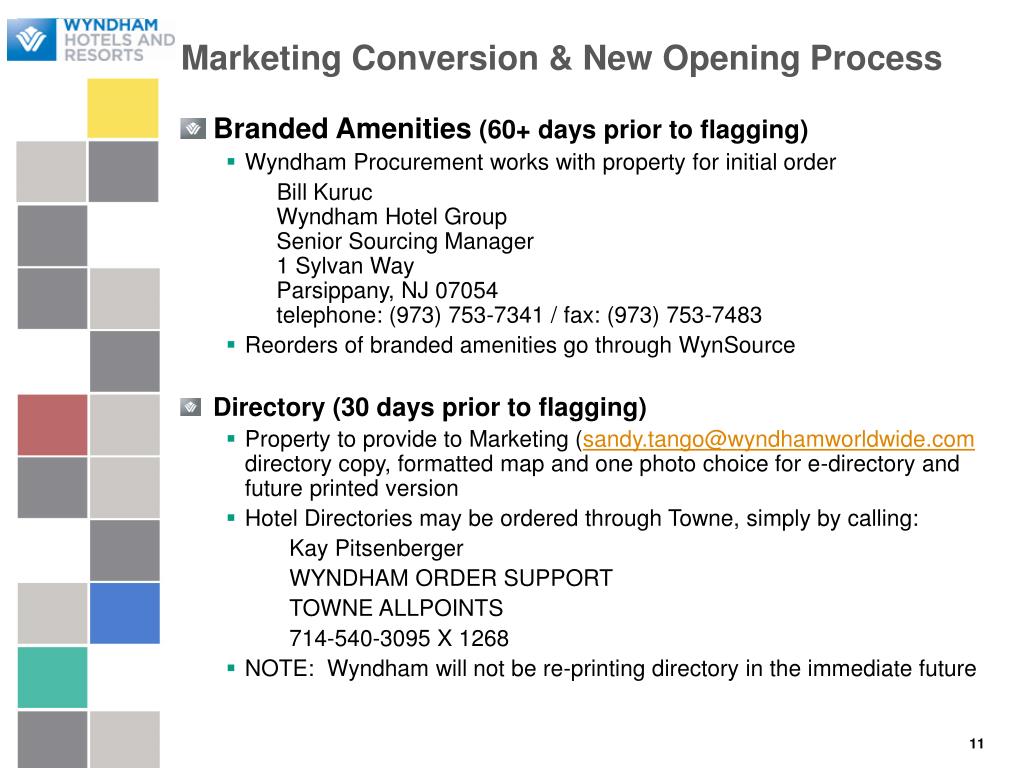The width and height of the screenshot is (1024, 768).
Task: Click the Directory 30 days heading
Action: coord(430,408)
